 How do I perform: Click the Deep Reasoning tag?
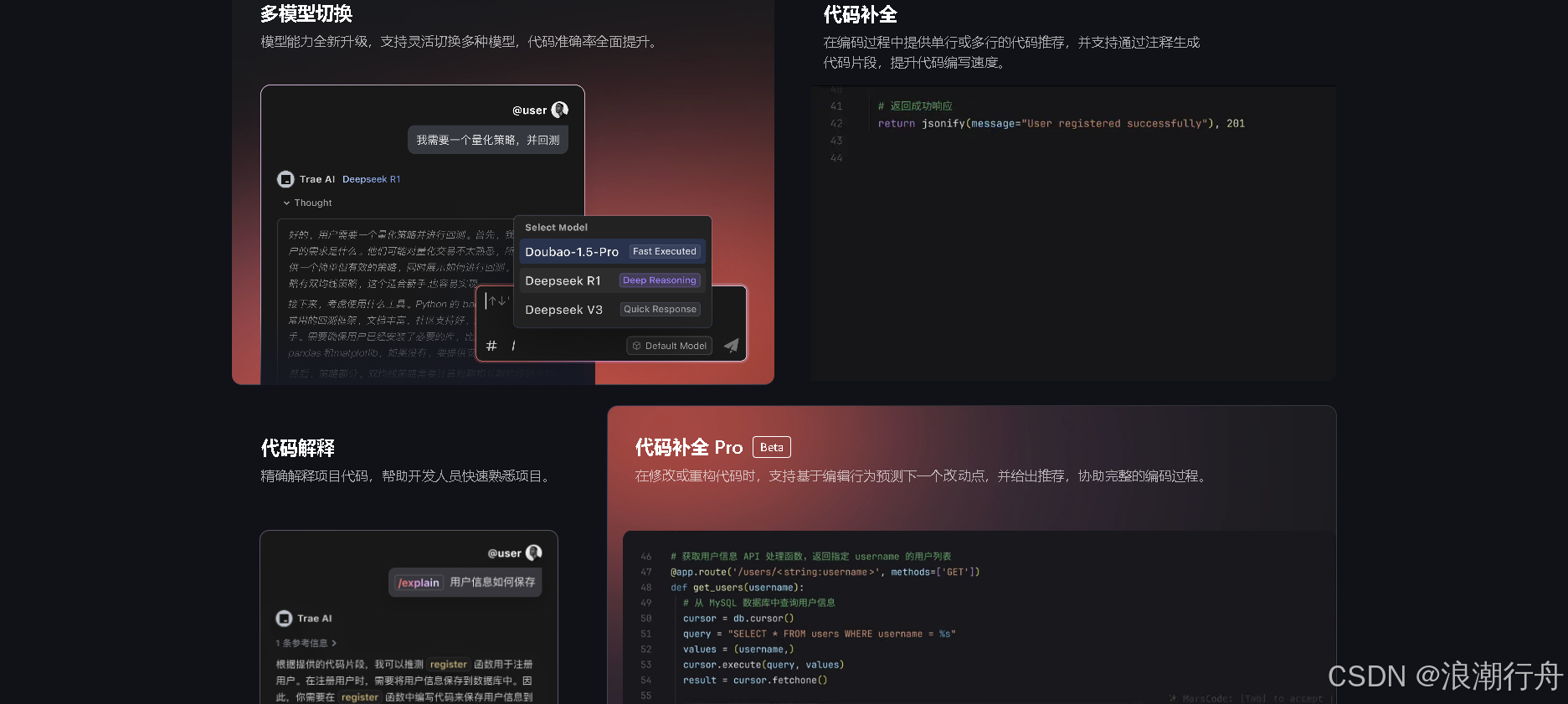pyautogui.click(x=660, y=280)
